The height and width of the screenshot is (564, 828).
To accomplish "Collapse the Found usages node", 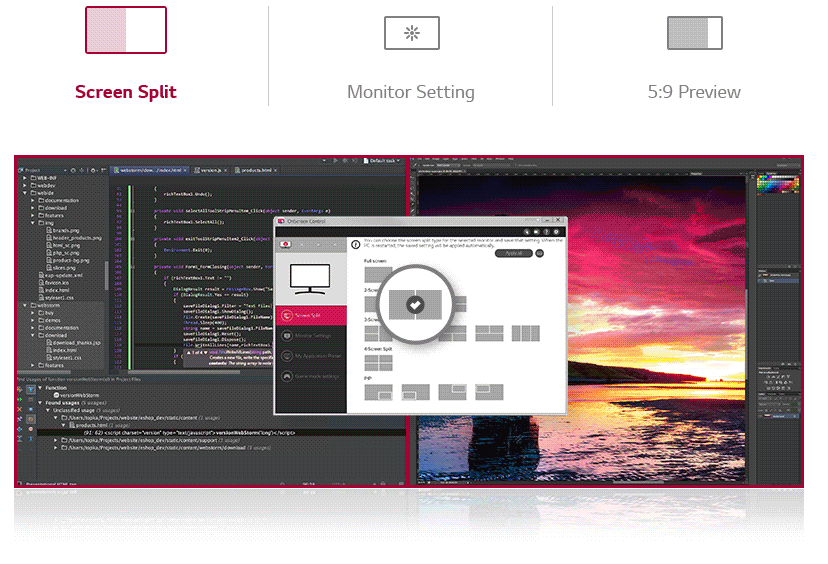I will pyautogui.click(x=40, y=402).
